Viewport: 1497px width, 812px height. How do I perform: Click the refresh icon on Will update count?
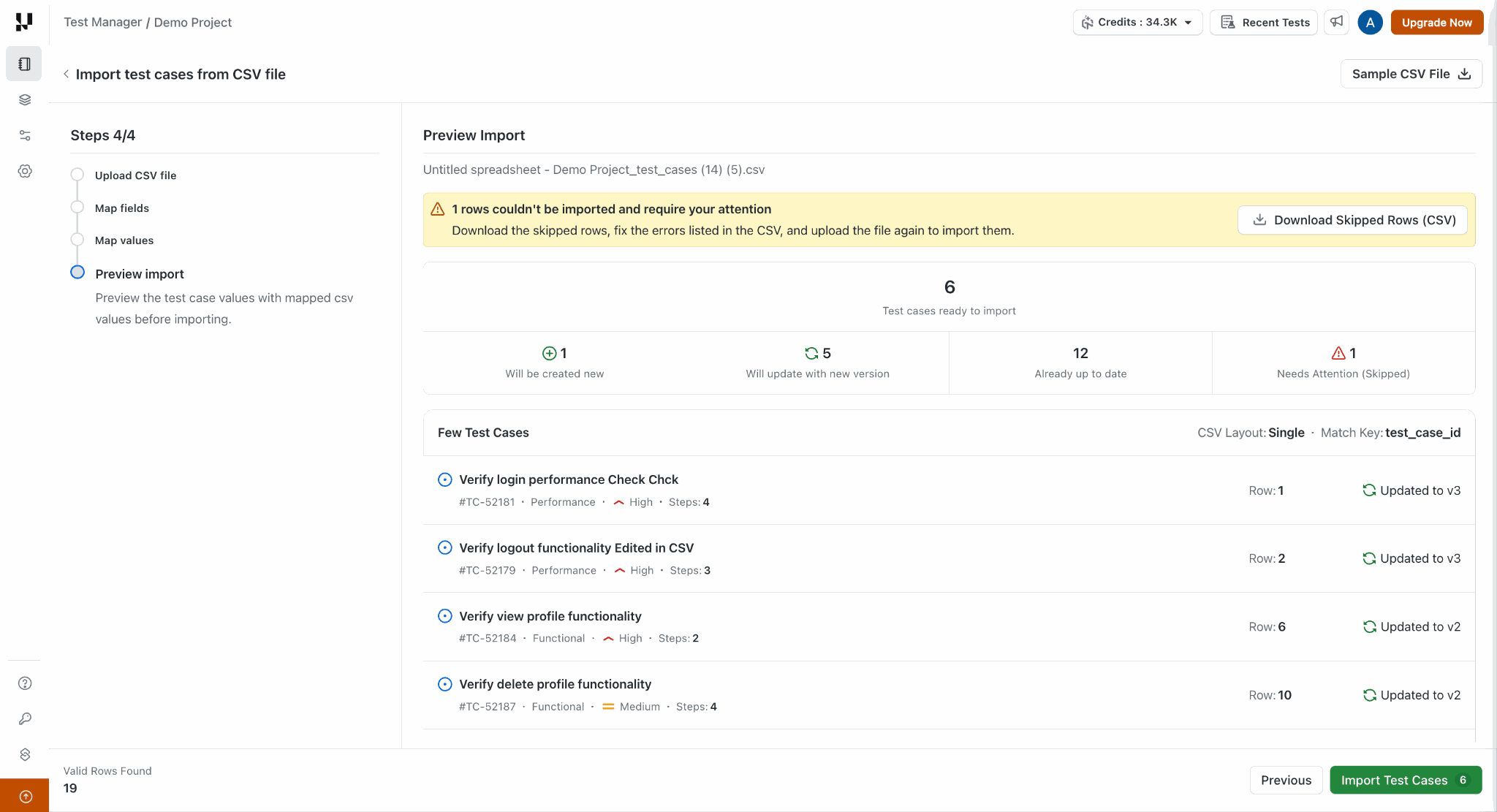[811, 354]
